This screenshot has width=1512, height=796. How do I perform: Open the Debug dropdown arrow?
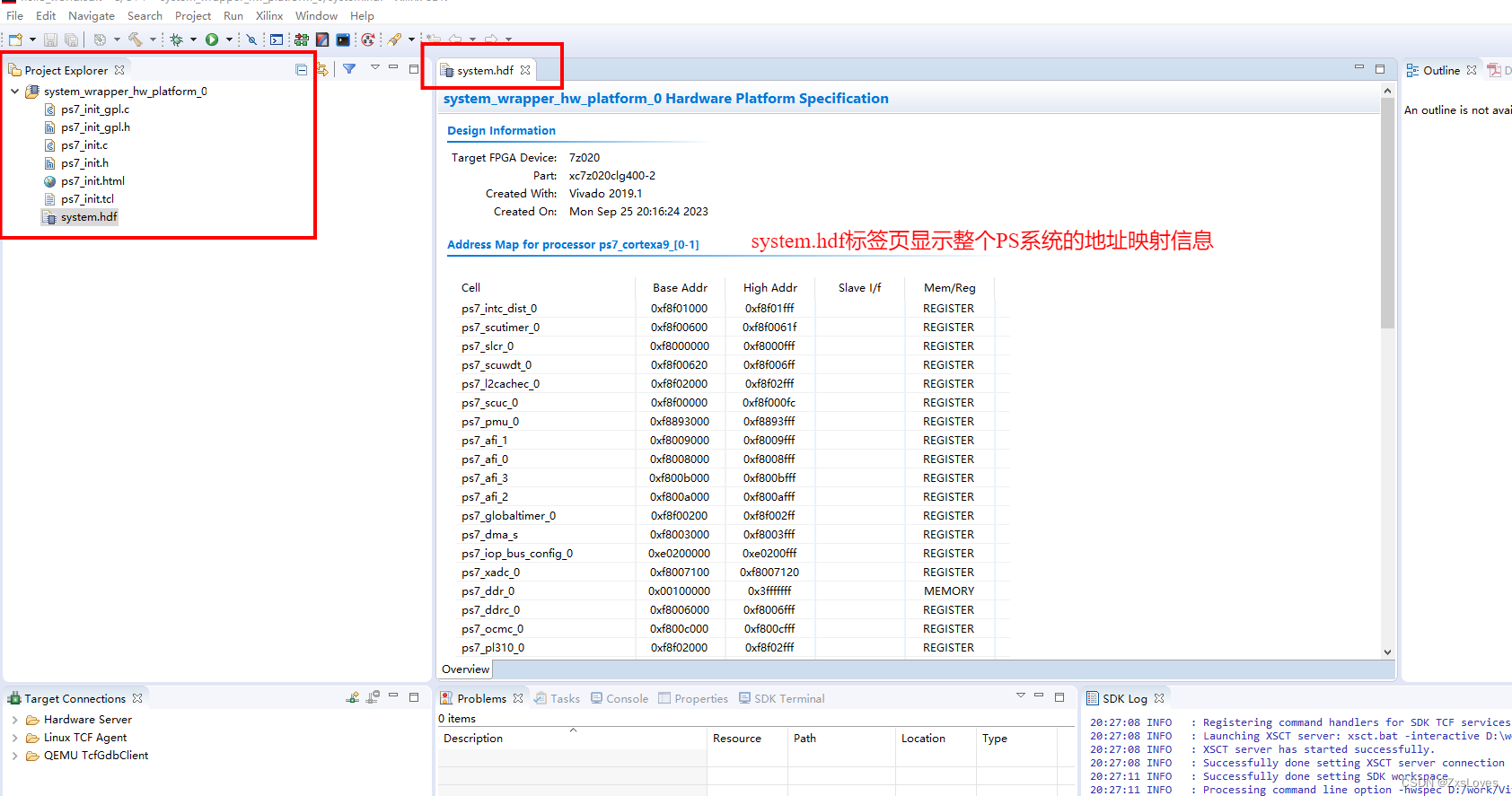[x=193, y=39]
